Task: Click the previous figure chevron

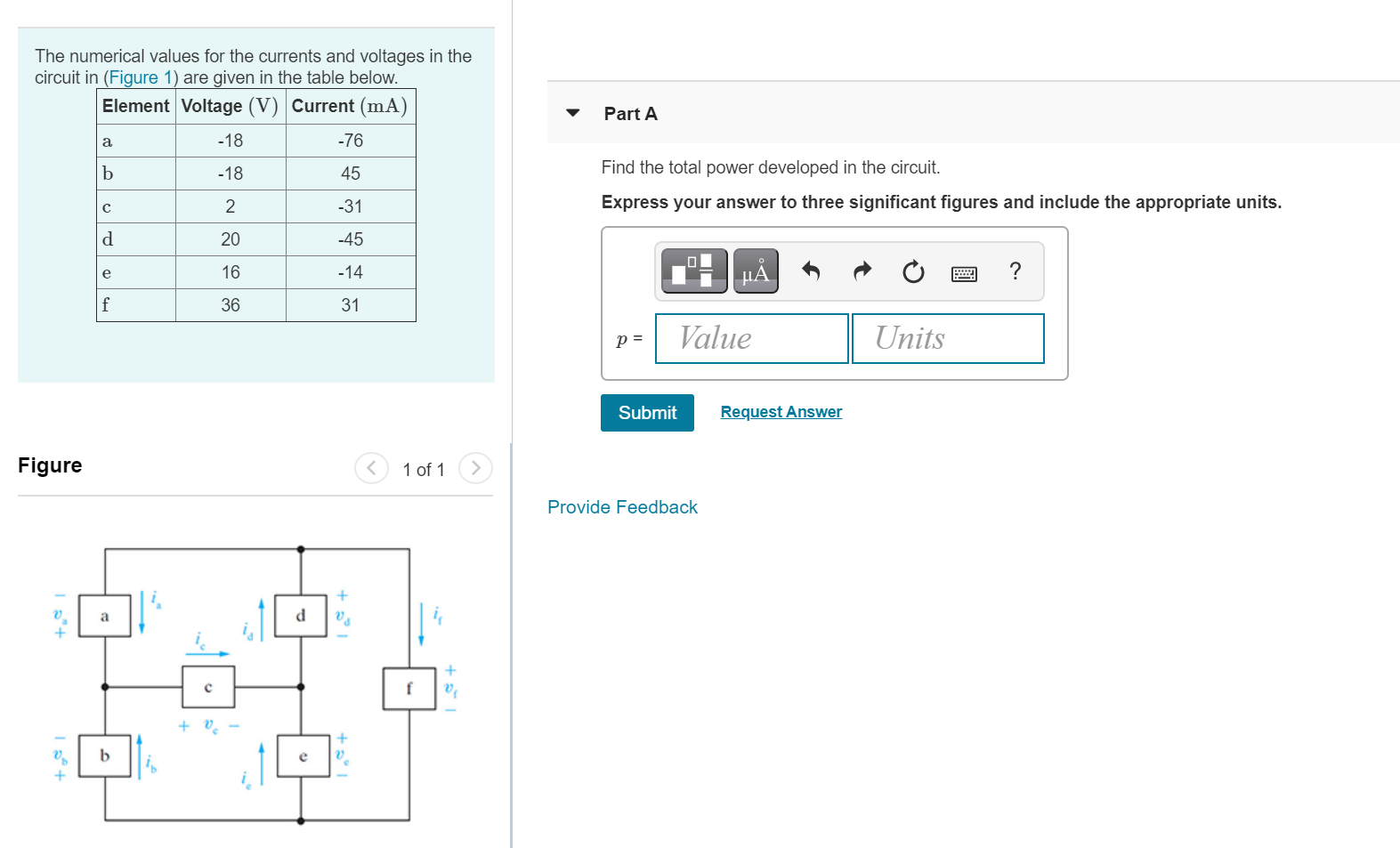Action: pos(371,468)
